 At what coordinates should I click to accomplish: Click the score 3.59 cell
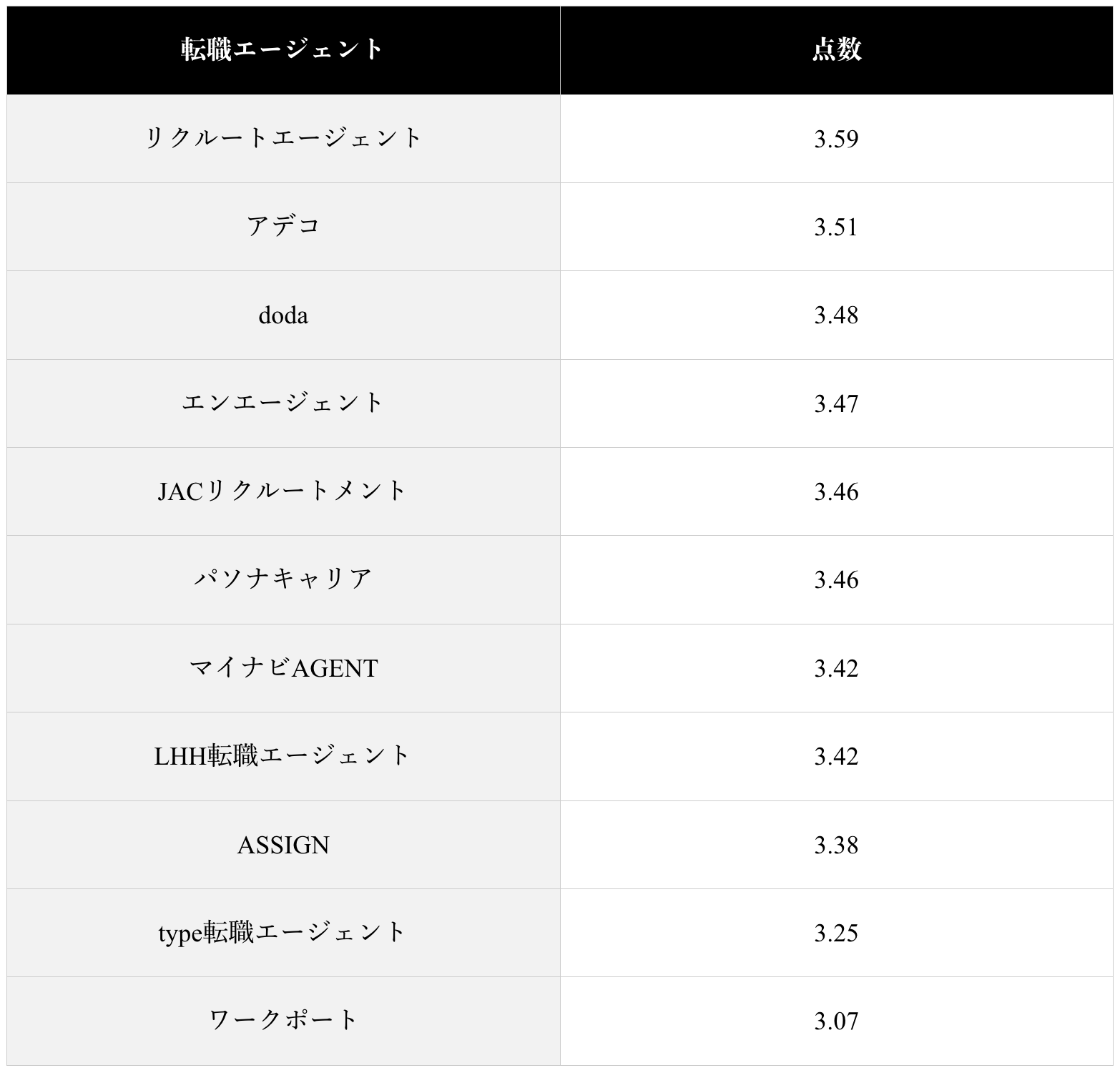pos(836,139)
